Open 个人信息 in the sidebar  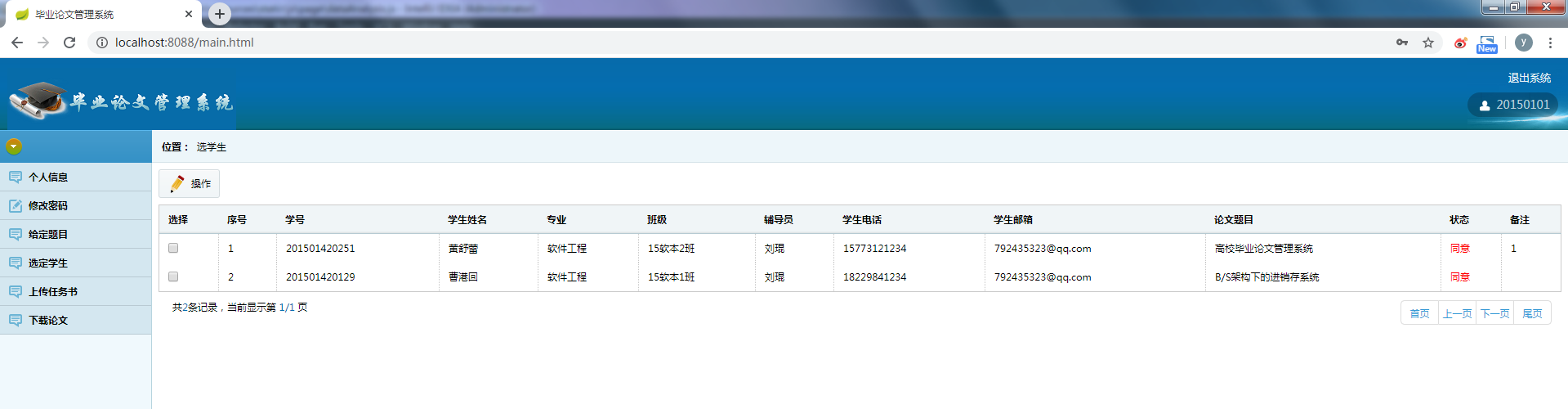coord(48,178)
